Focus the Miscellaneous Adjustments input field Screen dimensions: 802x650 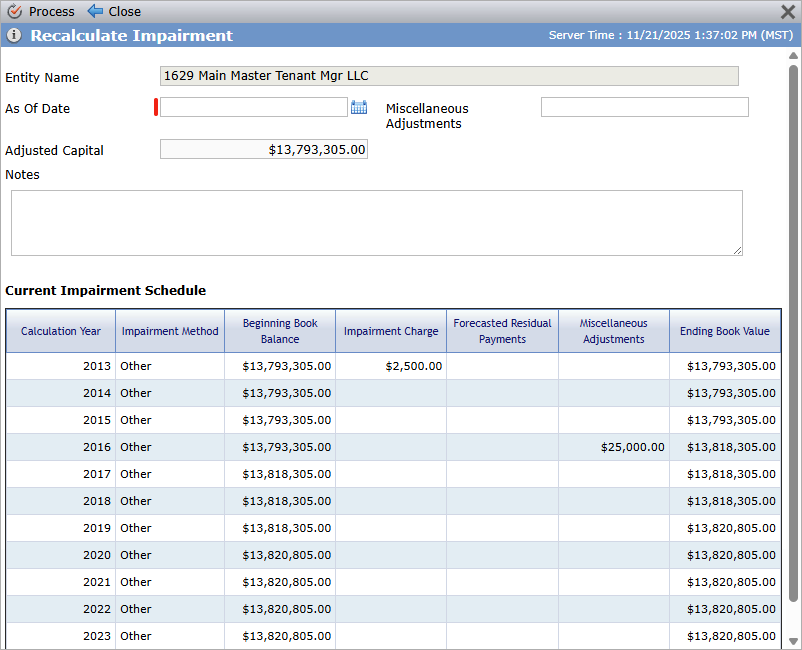tap(644, 107)
